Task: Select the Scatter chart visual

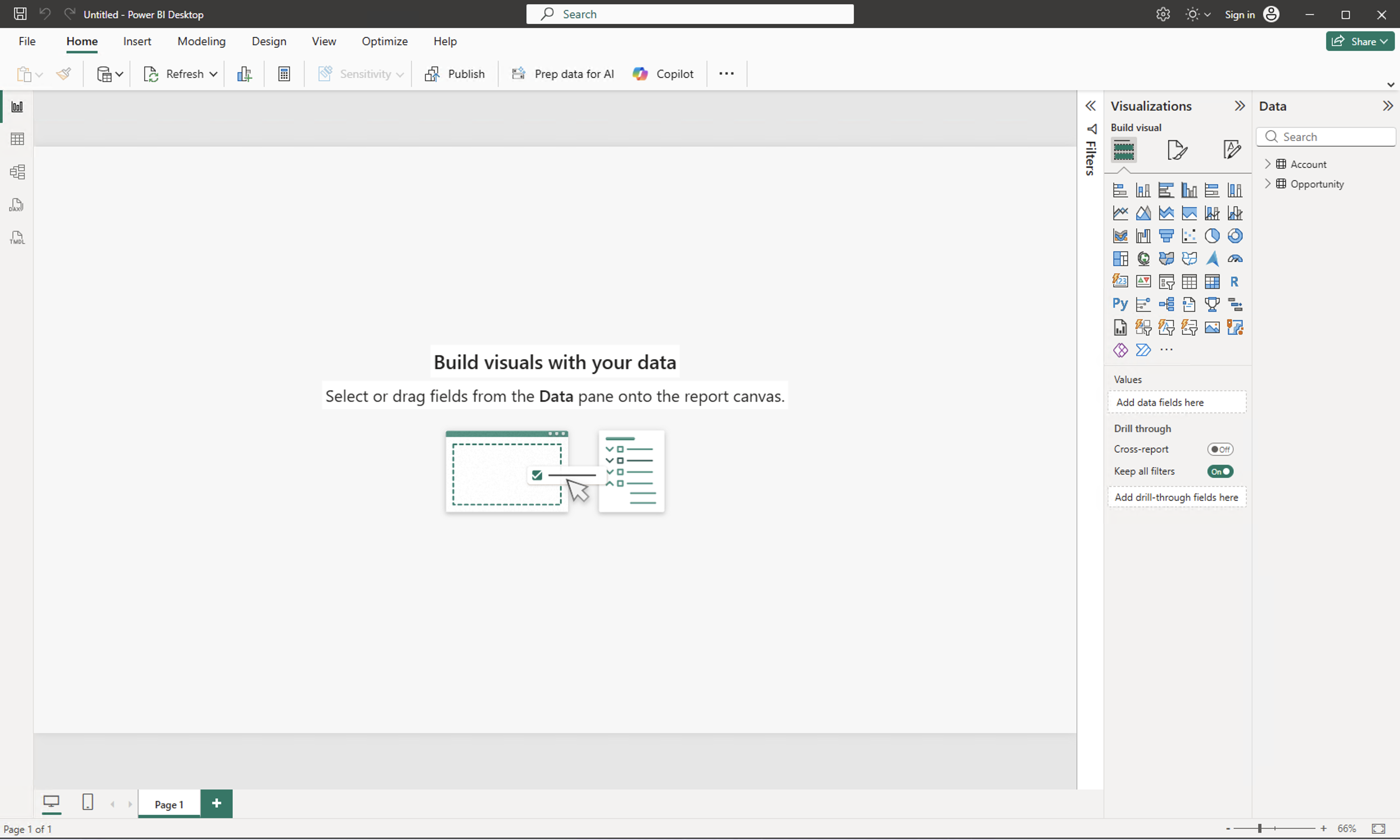Action: 1189,236
